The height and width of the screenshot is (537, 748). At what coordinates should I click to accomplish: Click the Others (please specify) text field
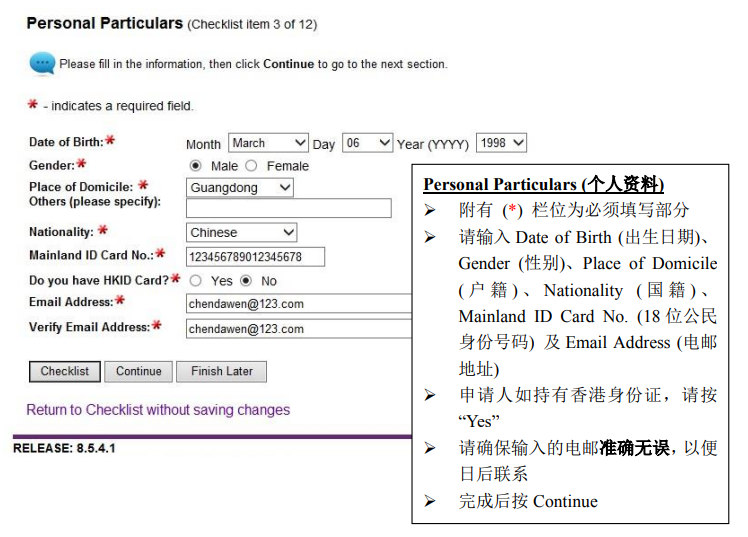(288, 208)
